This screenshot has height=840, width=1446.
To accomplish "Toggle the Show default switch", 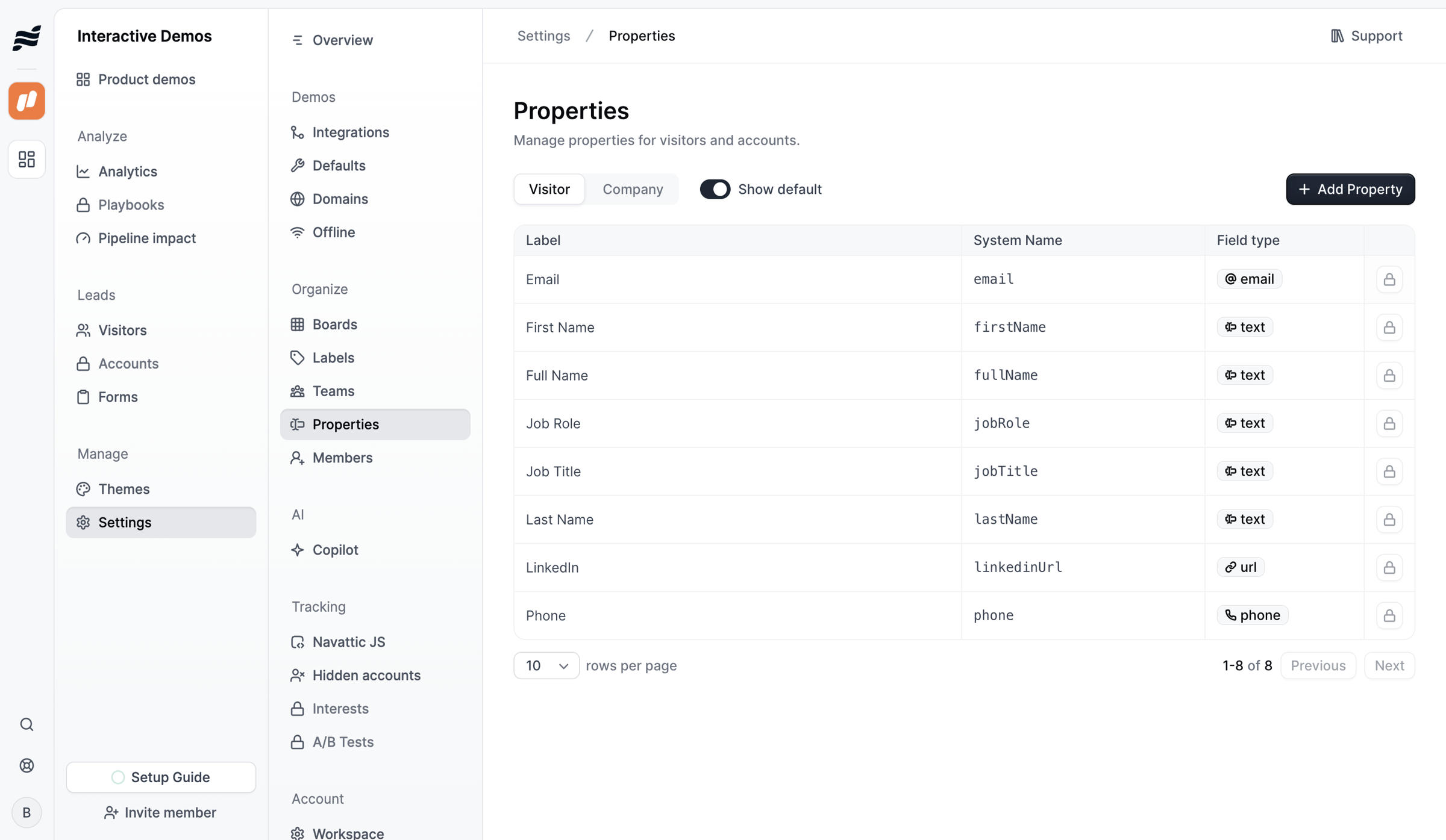I will (715, 189).
